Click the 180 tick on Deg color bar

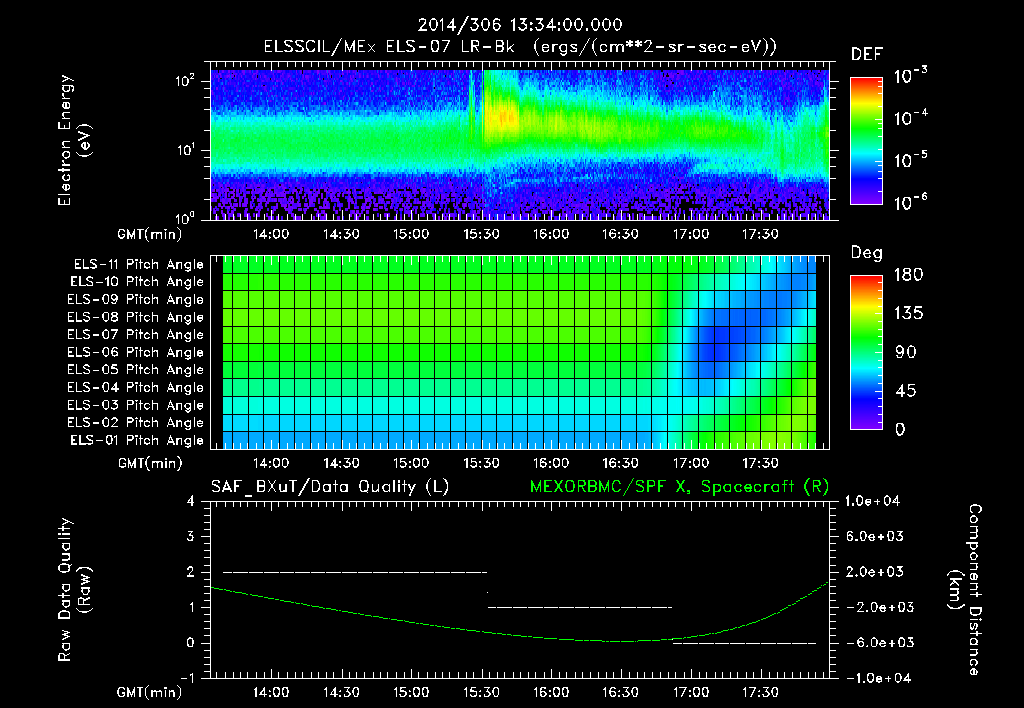click(908, 274)
